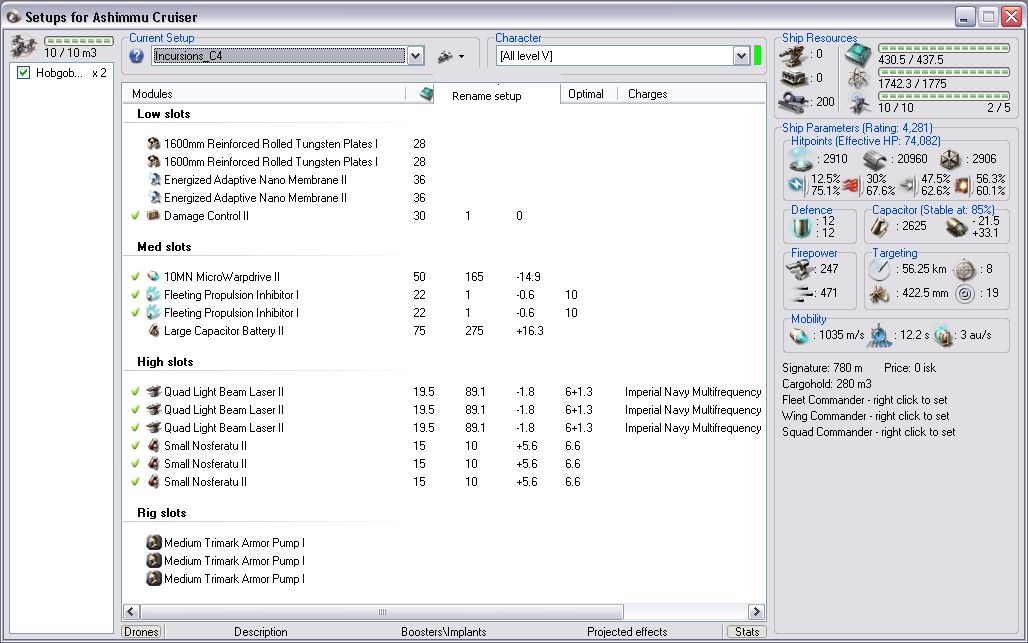Click the turret firepower icon showing 247
Viewport: 1028px width, 643px height.
799,269
